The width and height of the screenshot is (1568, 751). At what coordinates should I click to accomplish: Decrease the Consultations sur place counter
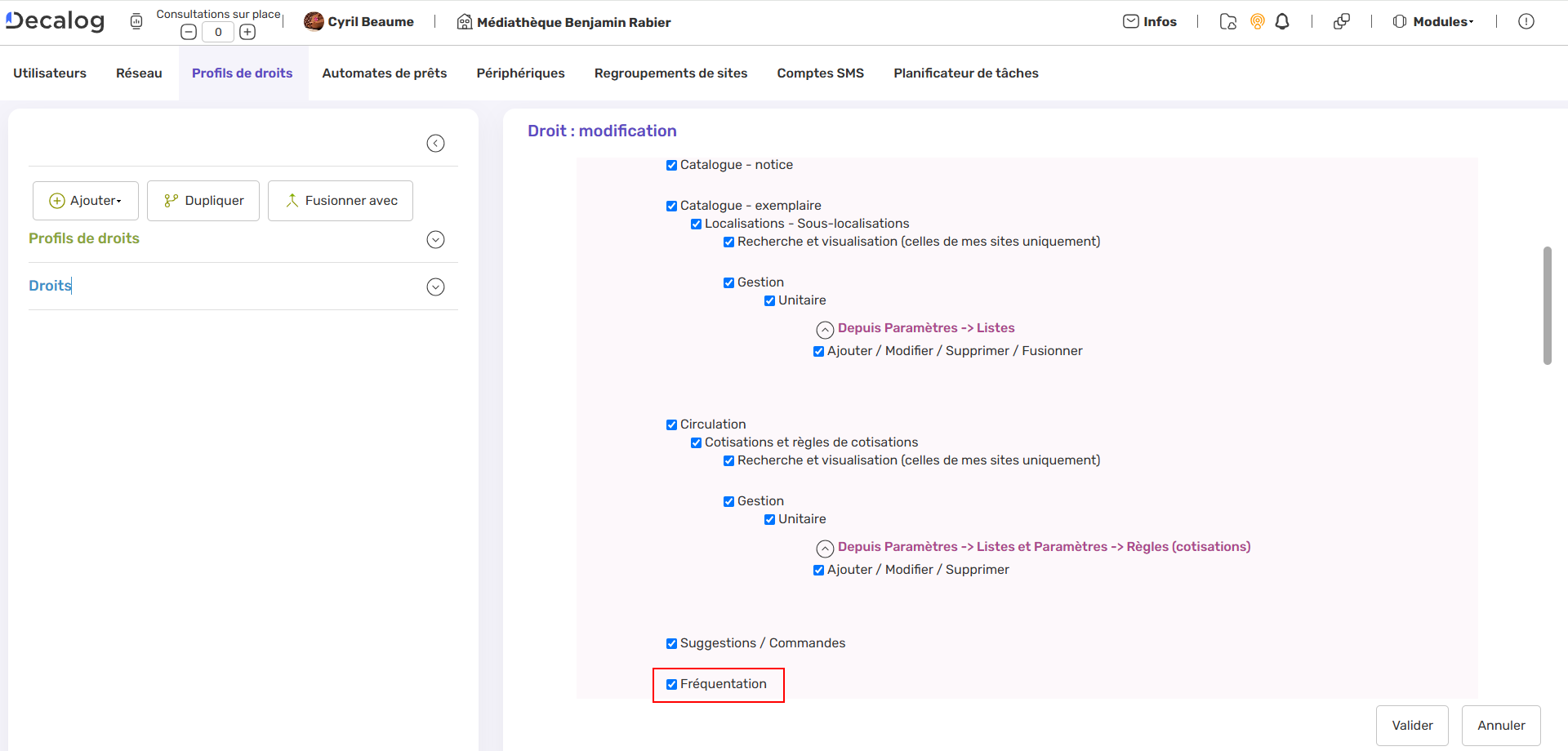coord(189,33)
